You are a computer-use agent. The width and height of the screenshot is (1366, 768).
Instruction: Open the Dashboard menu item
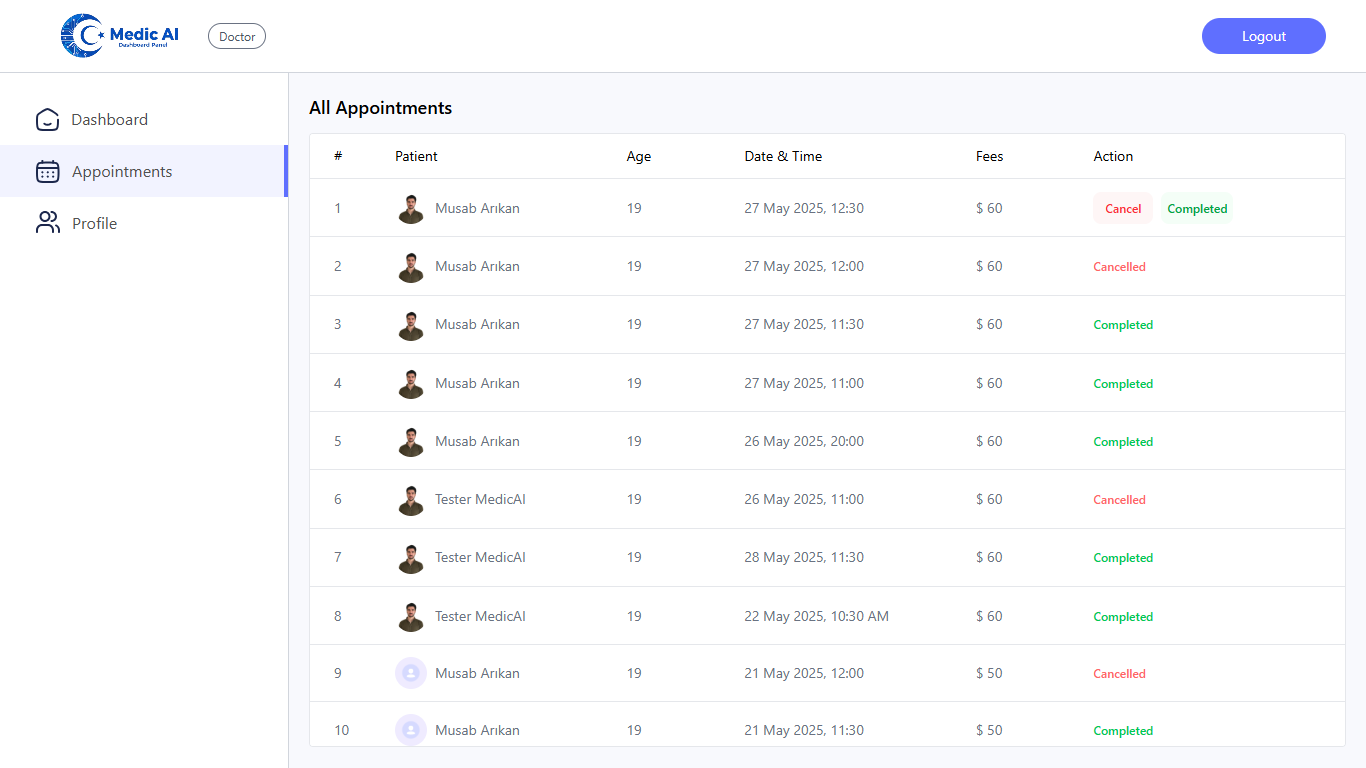(109, 120)
